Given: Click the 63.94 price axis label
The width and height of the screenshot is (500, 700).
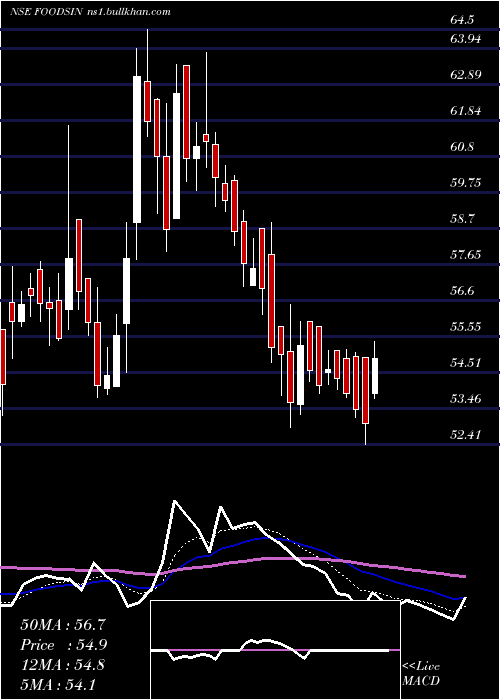Looking at the screenshot, I should coord(466,39).
